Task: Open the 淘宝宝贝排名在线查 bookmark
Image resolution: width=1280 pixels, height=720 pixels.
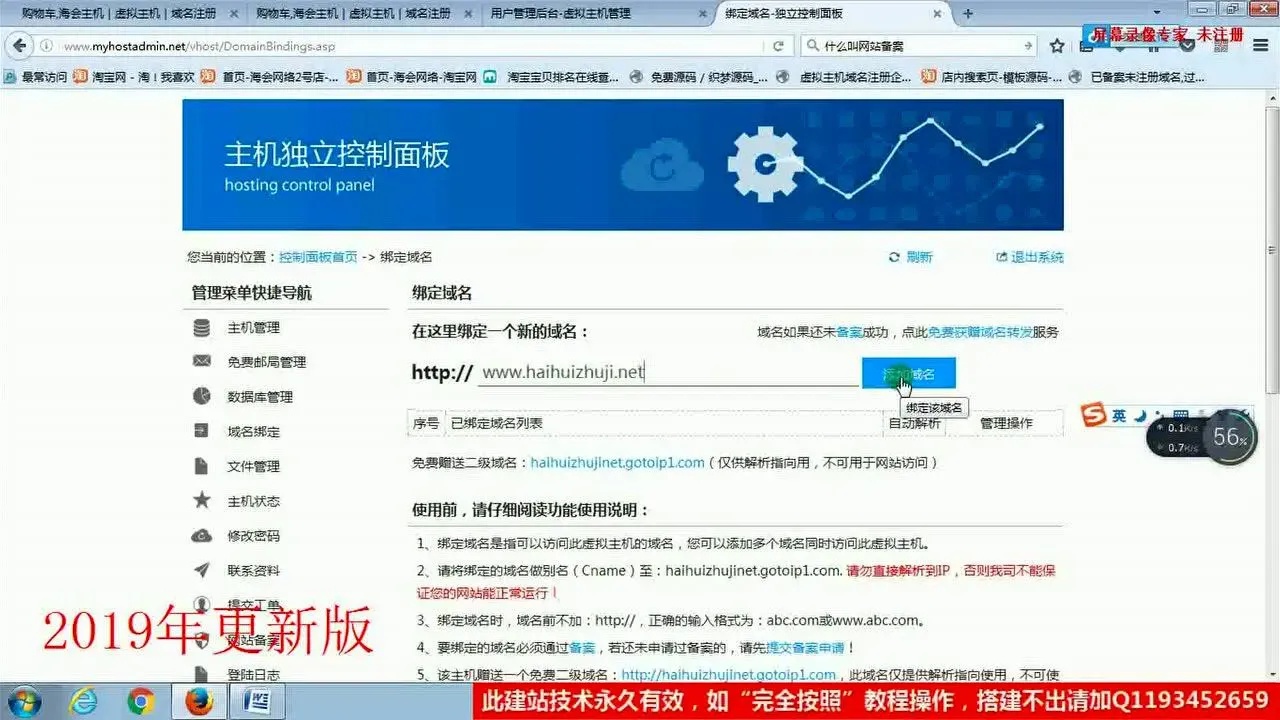Action: coord(551,76)
